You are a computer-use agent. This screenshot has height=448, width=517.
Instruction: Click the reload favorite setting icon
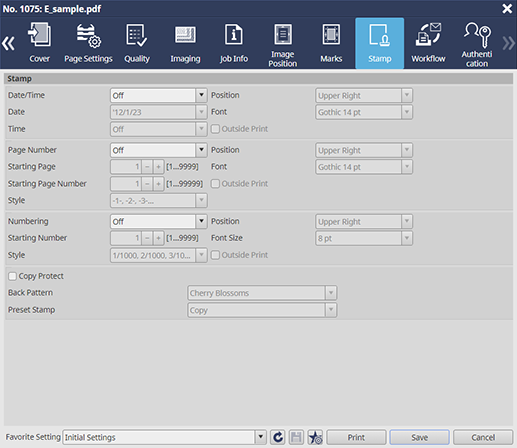278,437
